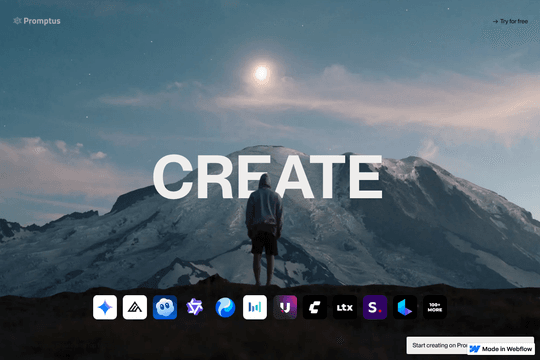Select the magenta U logo icon

(285, 307)
